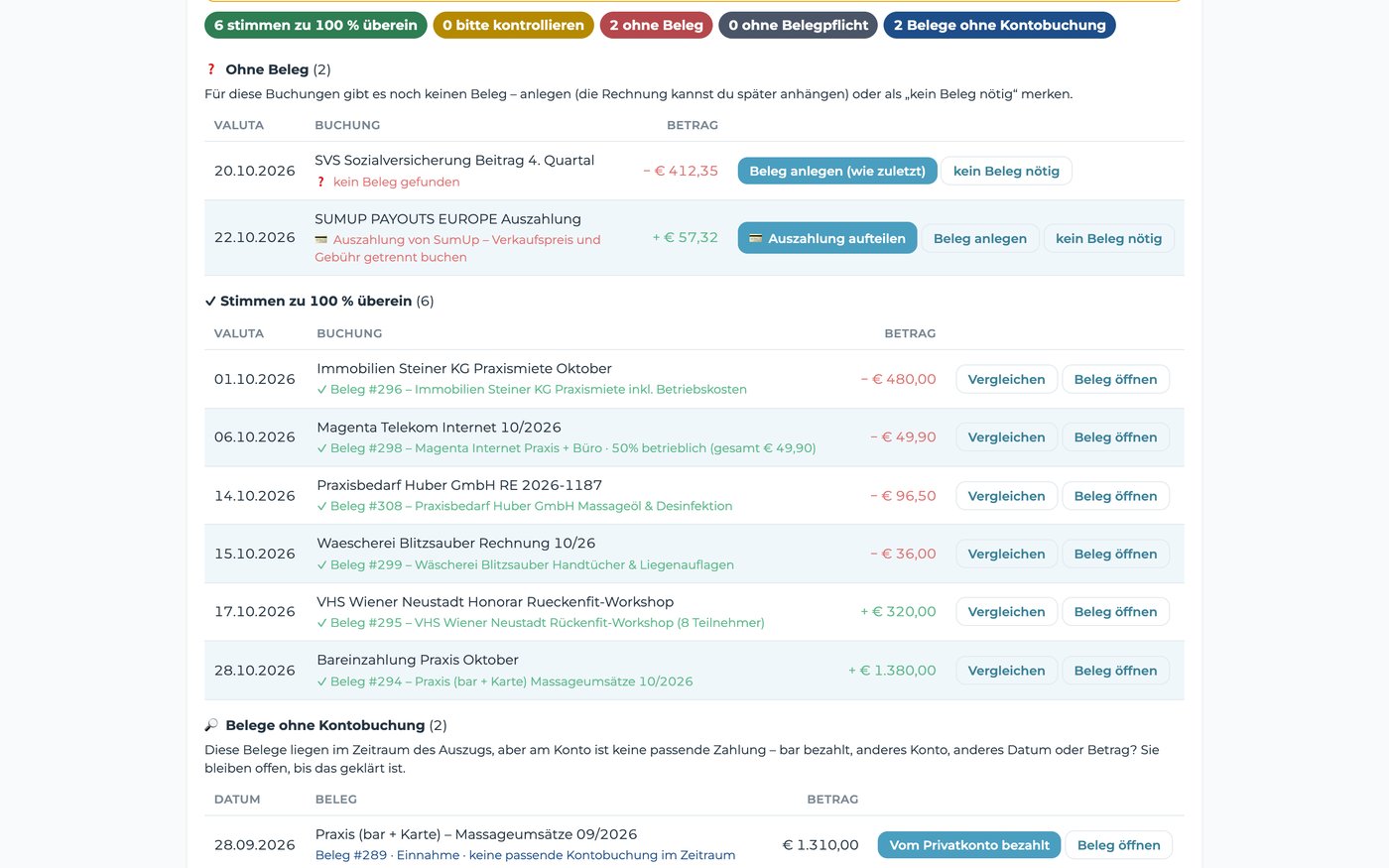Click the text 'Beleg #294 – Praxis (bar + Karte) Massageumsätze 10/2026'

click(512, 682)
